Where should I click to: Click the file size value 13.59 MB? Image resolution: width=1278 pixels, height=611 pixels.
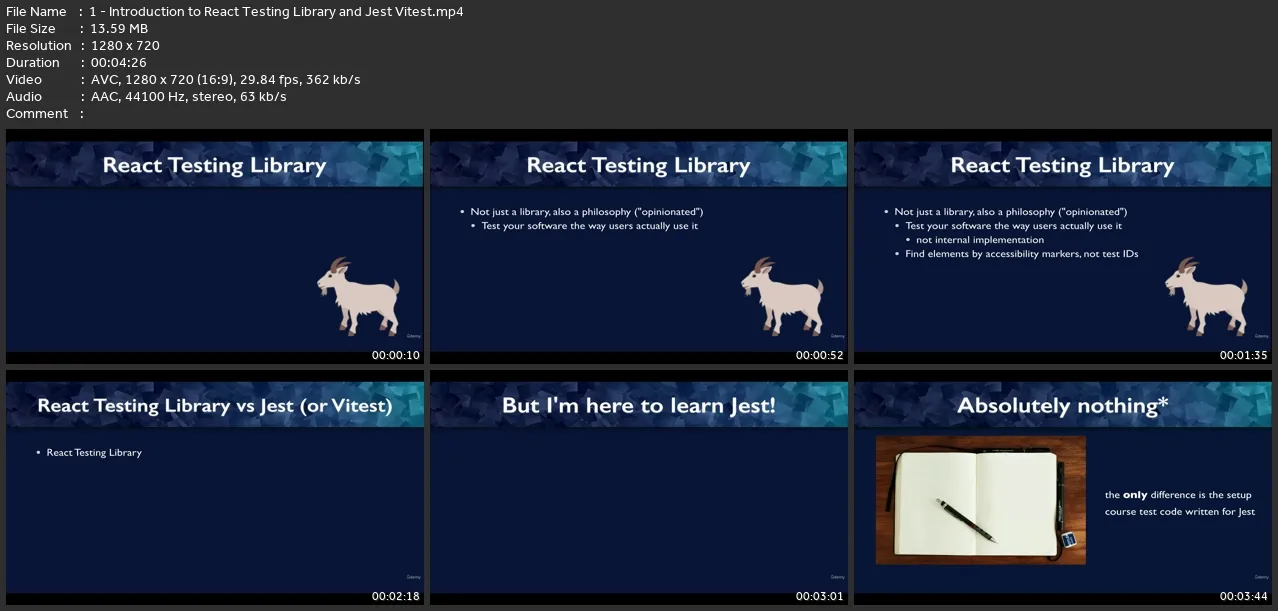point(118,29)
